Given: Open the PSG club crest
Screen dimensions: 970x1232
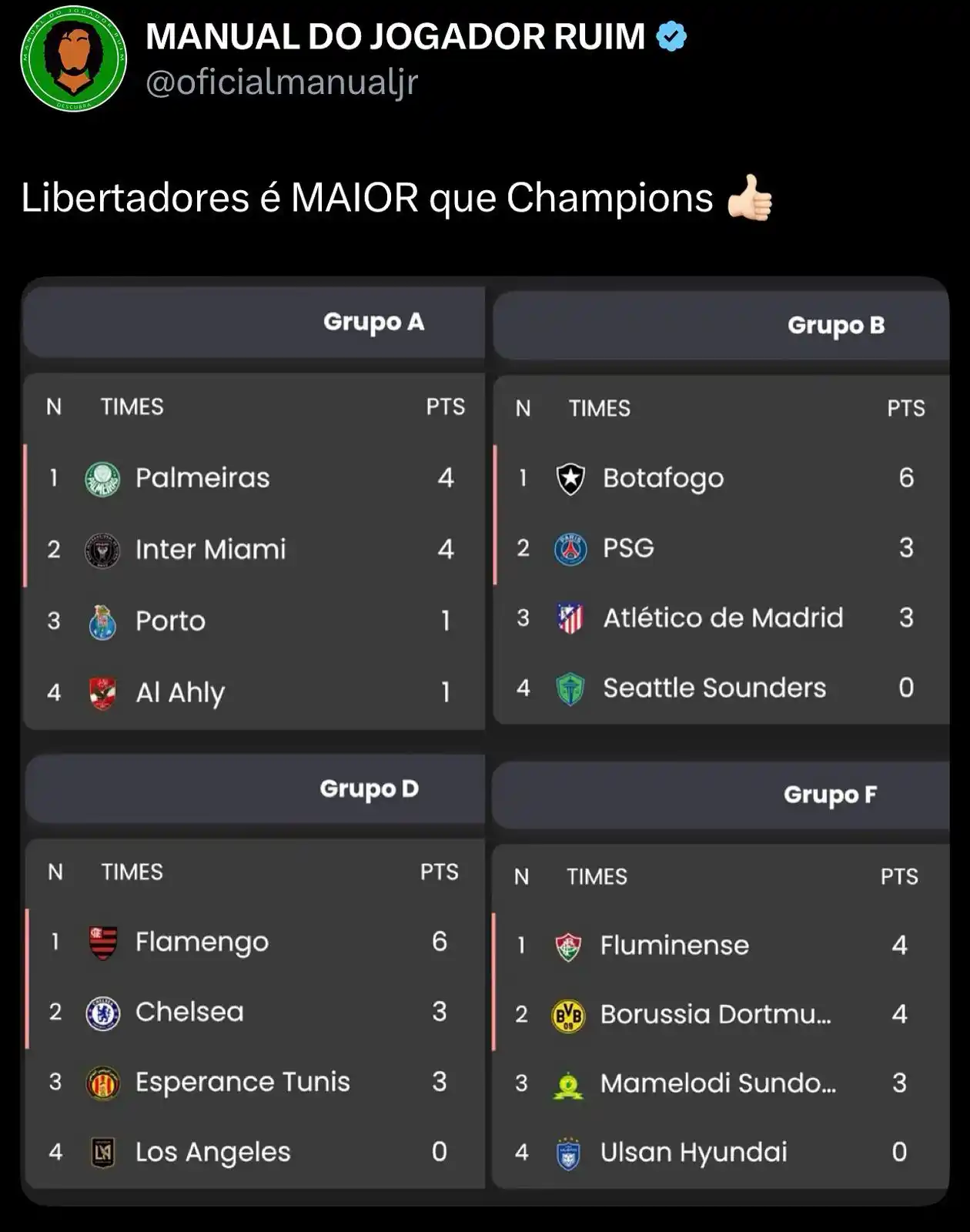Looking at the screenshot, I should pyautogui.click(x=570, y=549).
